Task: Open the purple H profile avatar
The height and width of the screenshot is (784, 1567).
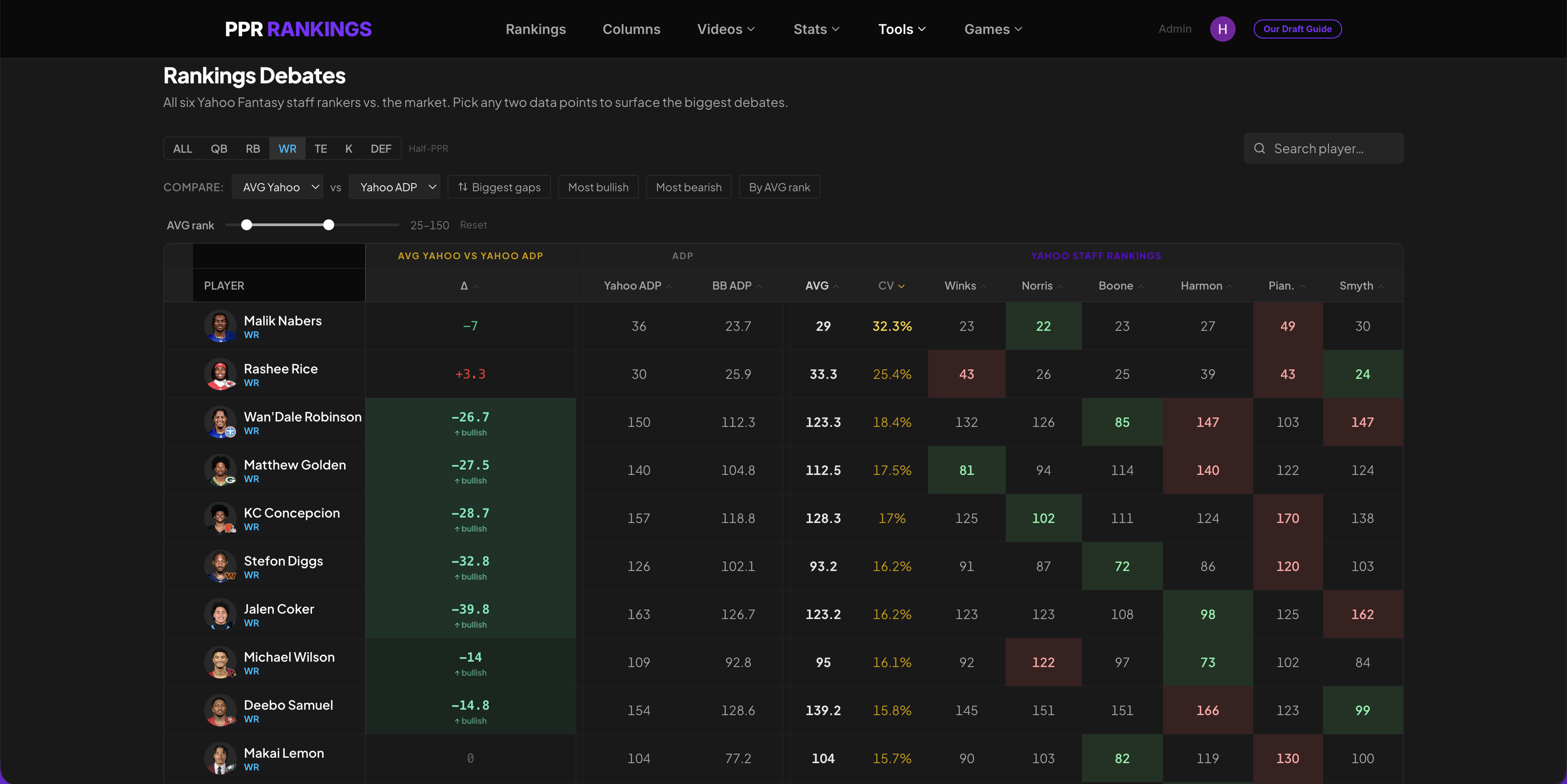Action: click(x=1222, y=29)
